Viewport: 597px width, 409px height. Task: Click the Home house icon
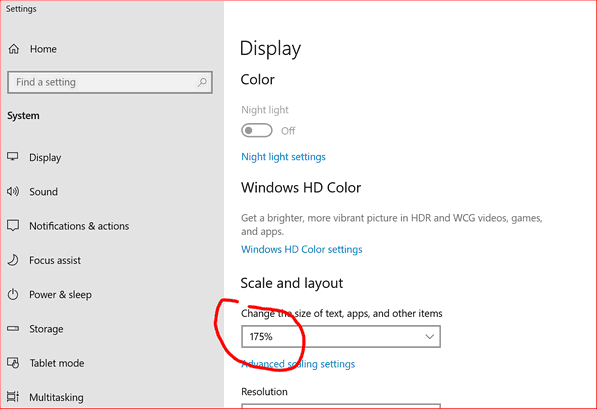coord(14,49)
